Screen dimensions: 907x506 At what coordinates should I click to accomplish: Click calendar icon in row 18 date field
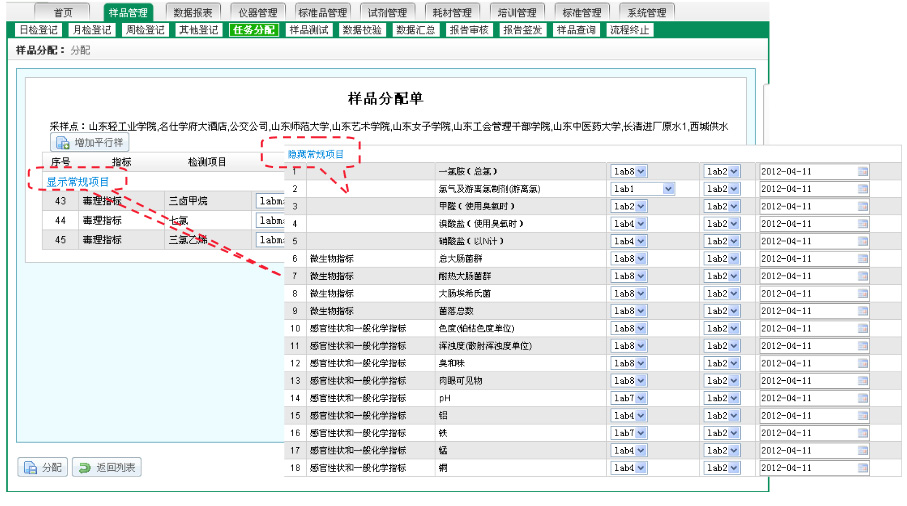(x=863, y=468)
